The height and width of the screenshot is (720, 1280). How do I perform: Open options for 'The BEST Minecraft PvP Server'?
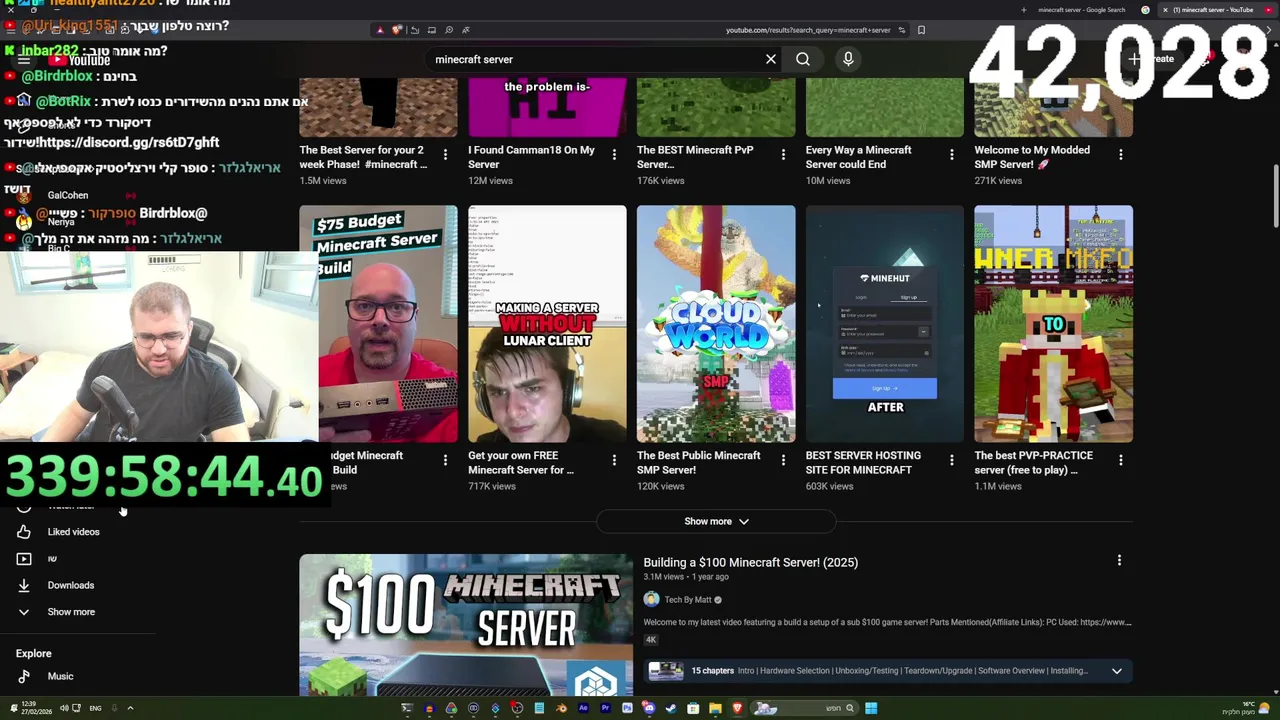pyautogui.click(x=783, y=155)
